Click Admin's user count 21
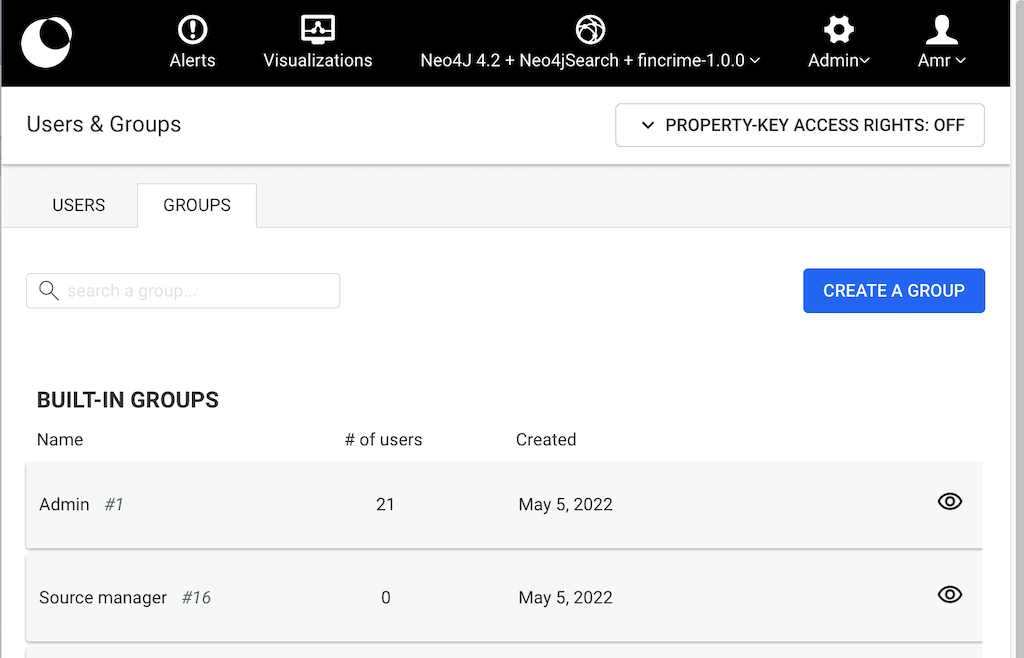Screen dimensions: 1024x658 [x=385, y=505]
